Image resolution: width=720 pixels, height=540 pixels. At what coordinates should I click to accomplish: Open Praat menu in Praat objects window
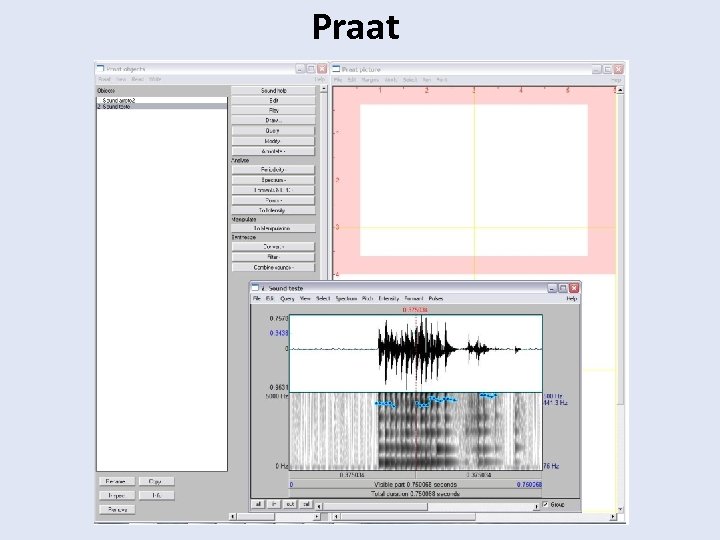104,79
